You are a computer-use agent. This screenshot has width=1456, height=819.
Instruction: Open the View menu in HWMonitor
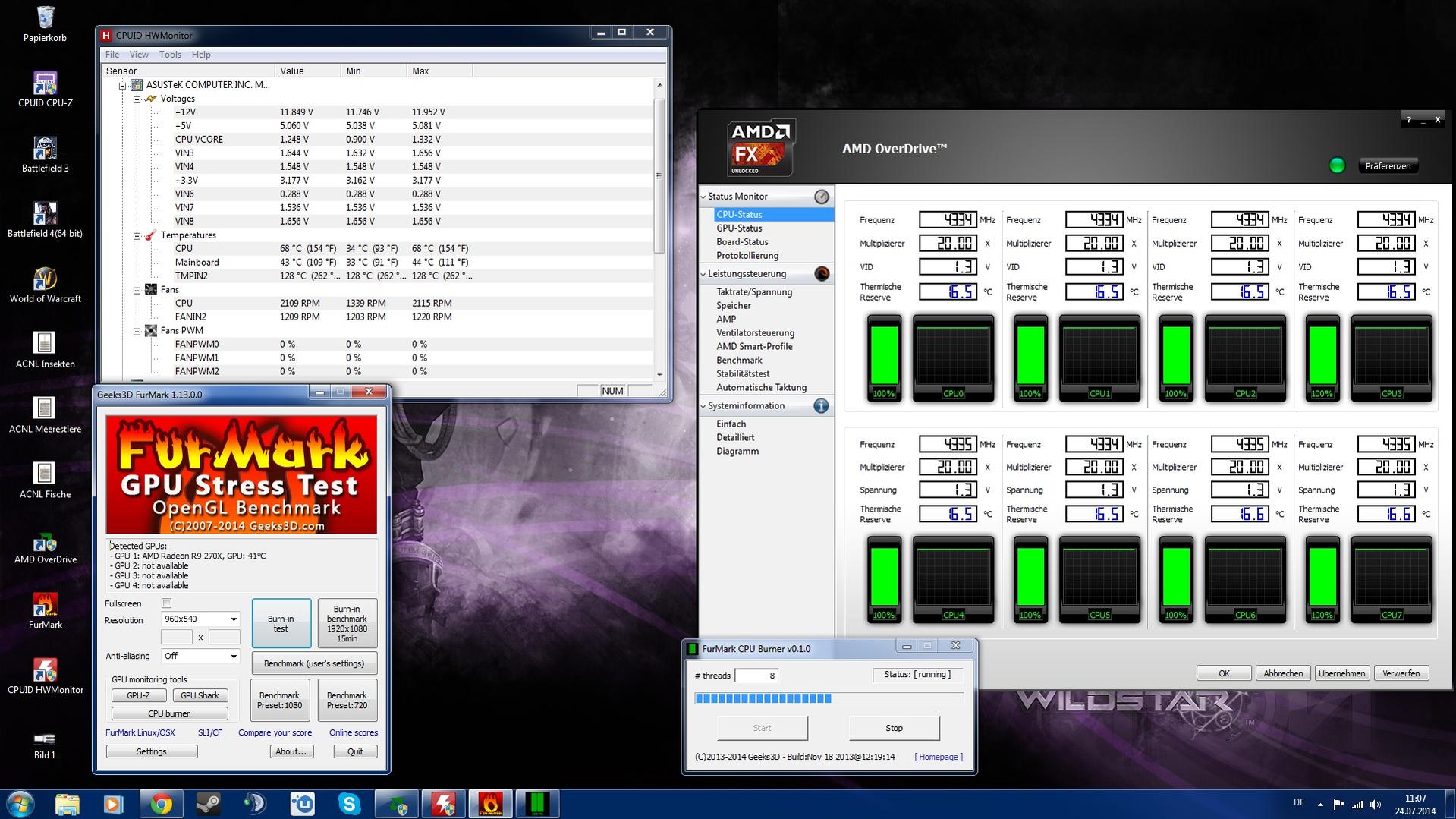pyautogui.click(x=139, y=55)
